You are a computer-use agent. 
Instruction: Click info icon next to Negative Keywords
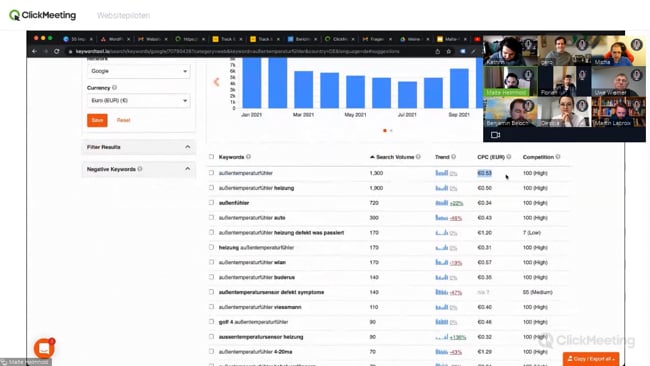tap(140, 169)
